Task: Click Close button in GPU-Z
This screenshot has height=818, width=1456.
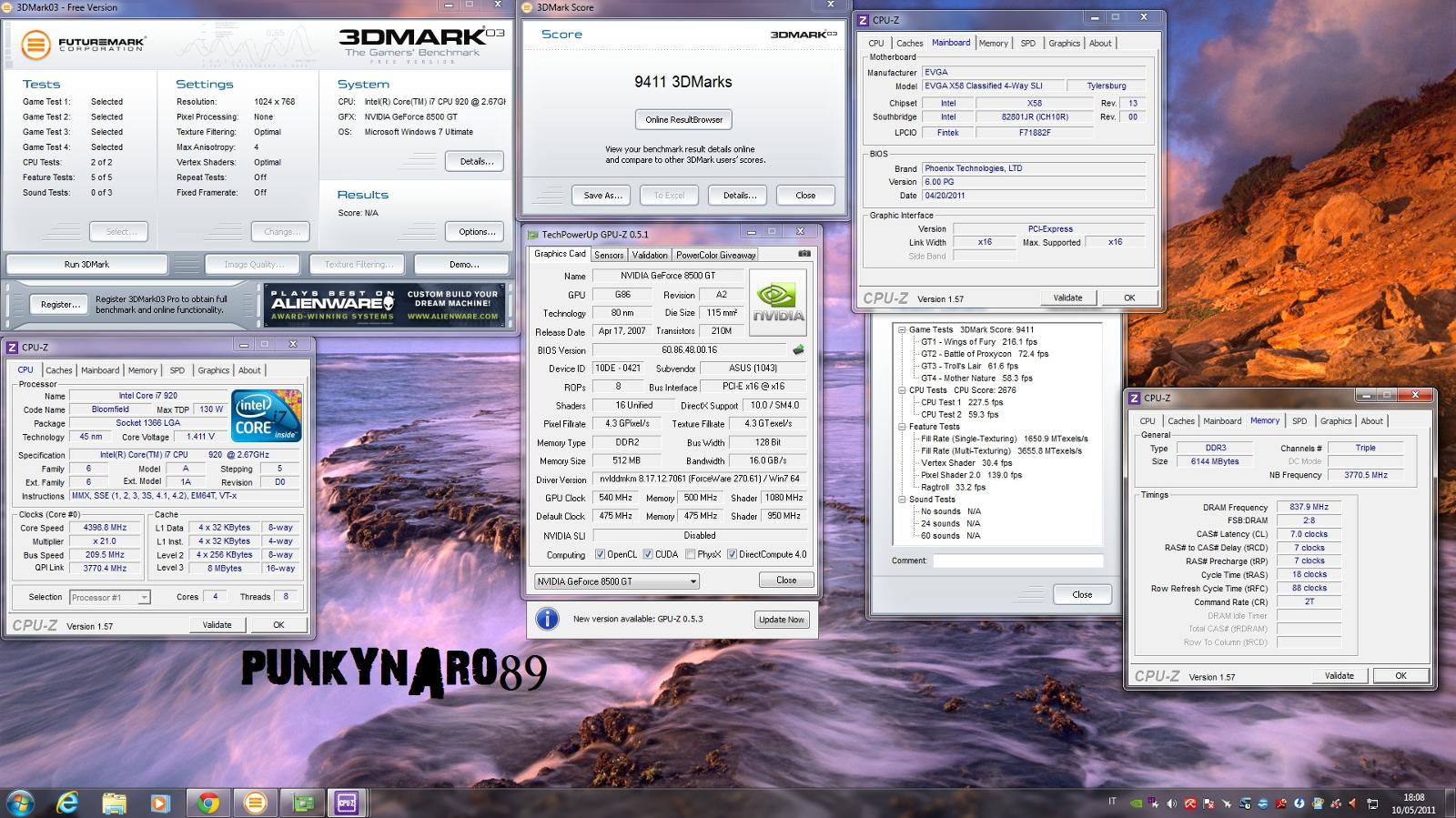Action: point(786,581)
